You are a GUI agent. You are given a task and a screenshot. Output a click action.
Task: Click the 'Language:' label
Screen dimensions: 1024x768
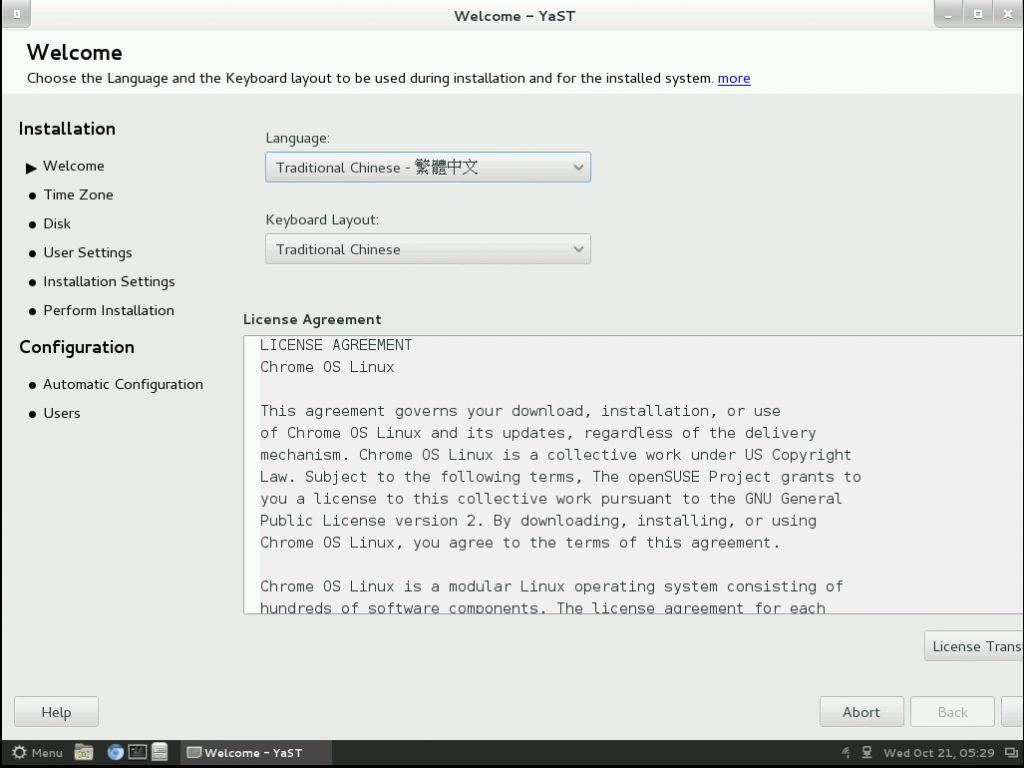tap(297, 138)
